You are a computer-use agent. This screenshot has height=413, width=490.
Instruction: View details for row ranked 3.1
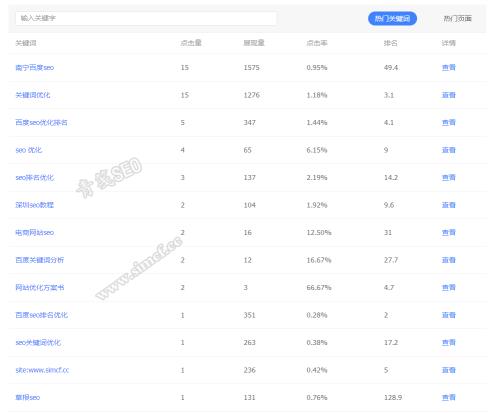pos(449,95)
